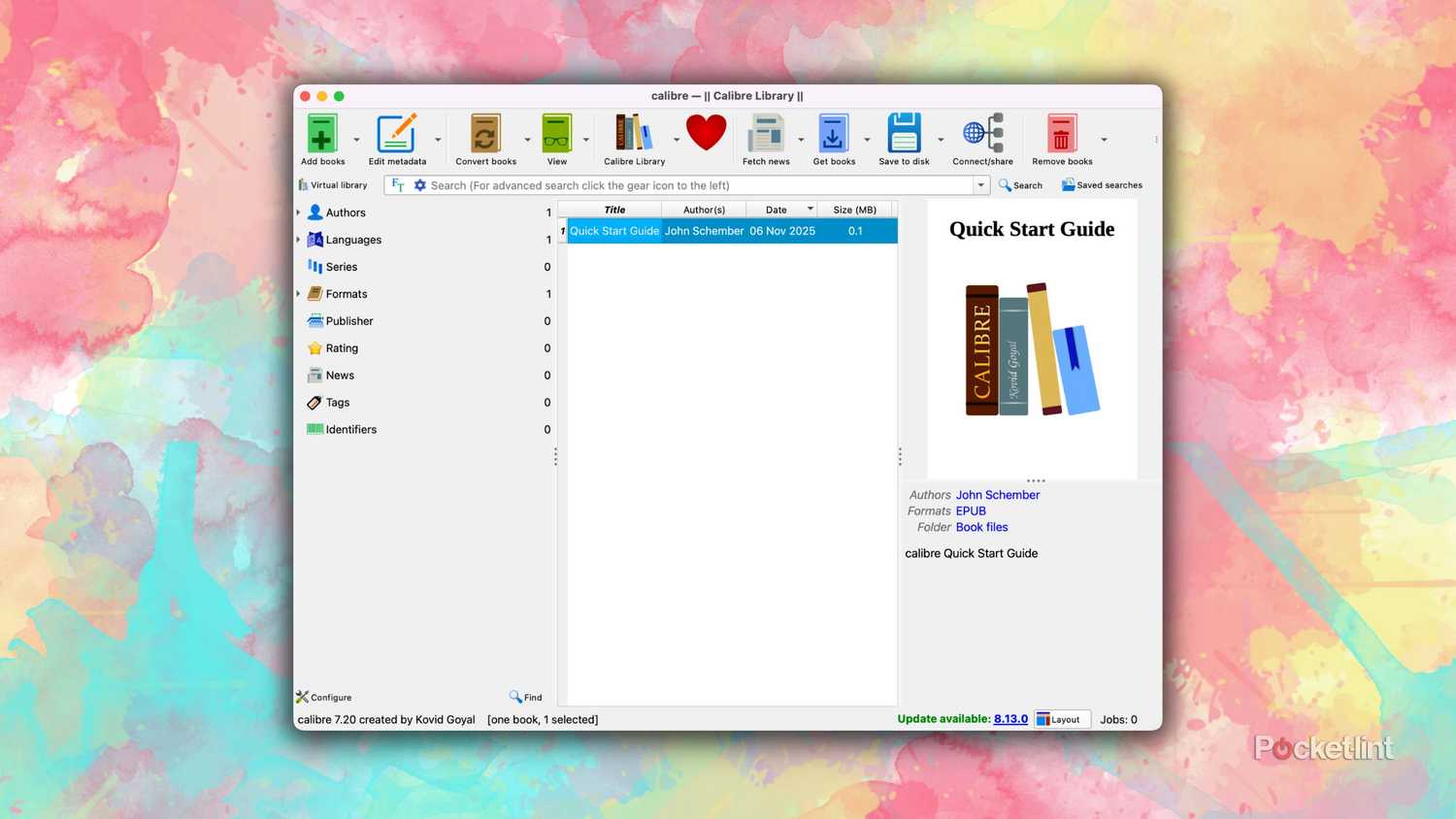1456x819 pixels.
Task: Click the Quick Start Guide cover thumbnail
Action: (1031, 349)
